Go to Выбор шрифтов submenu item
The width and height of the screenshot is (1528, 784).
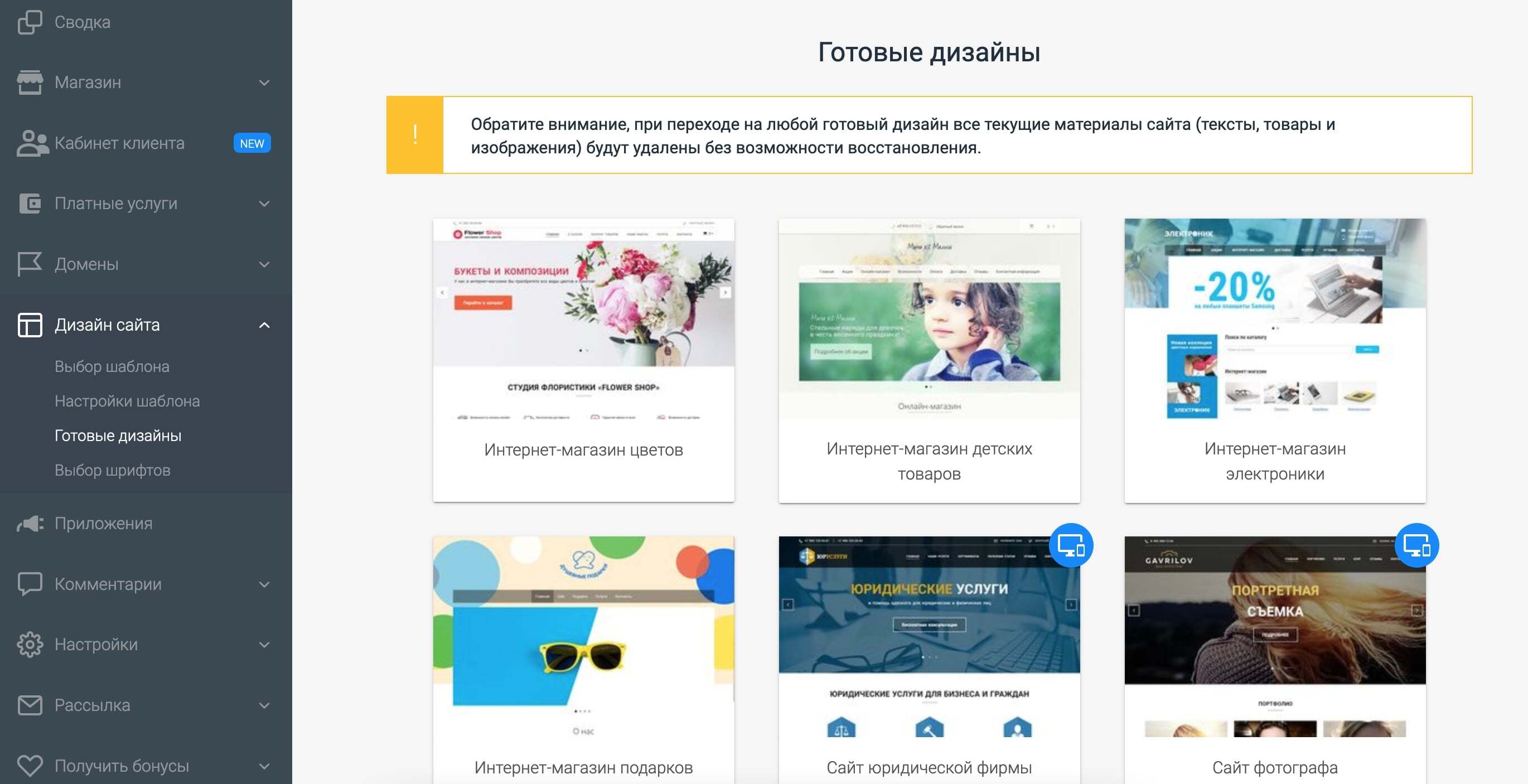coord(113,470)
